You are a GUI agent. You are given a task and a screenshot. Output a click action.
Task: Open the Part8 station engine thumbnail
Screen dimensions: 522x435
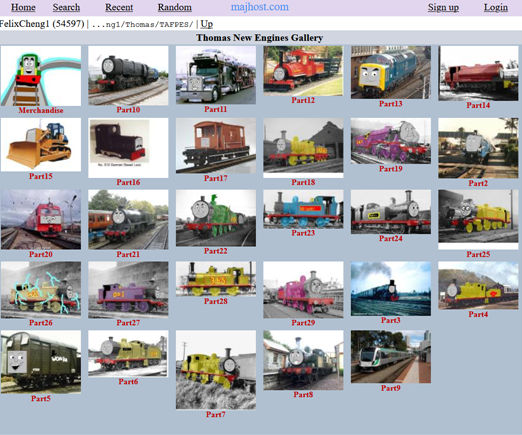coord(303,360)
